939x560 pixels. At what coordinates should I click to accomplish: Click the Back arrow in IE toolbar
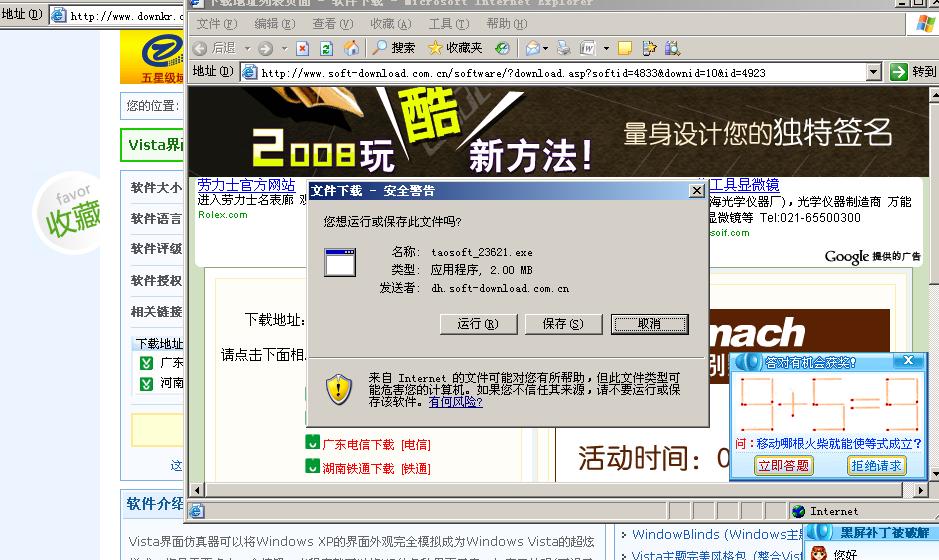(201, 48)
